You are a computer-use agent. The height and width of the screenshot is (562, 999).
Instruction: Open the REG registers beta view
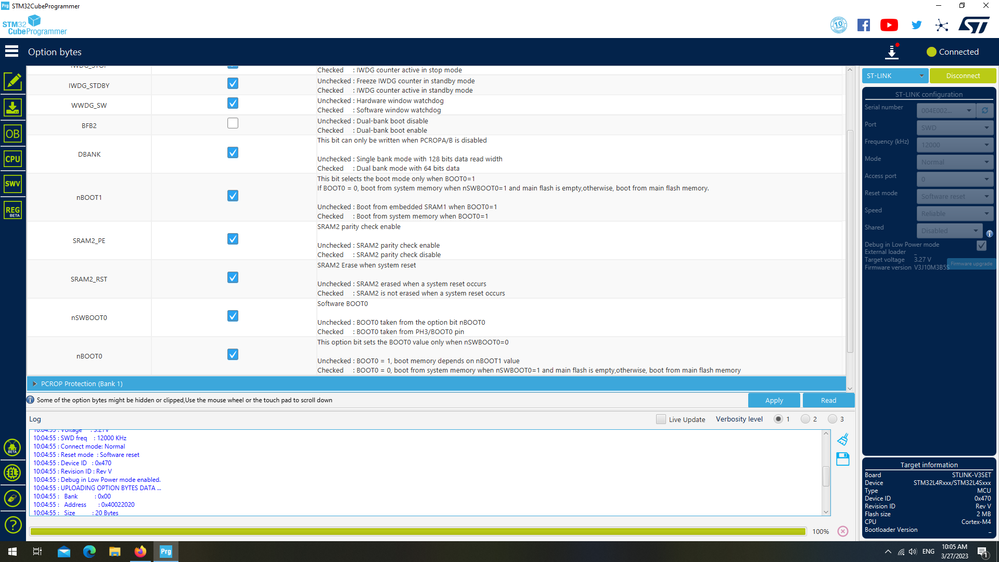pos(13,210)
